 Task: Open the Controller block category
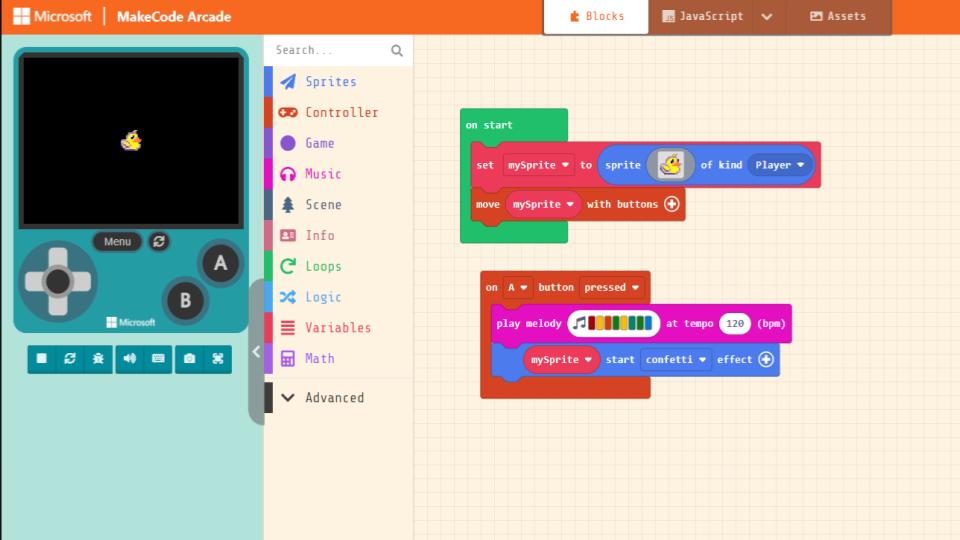(339, 112)
